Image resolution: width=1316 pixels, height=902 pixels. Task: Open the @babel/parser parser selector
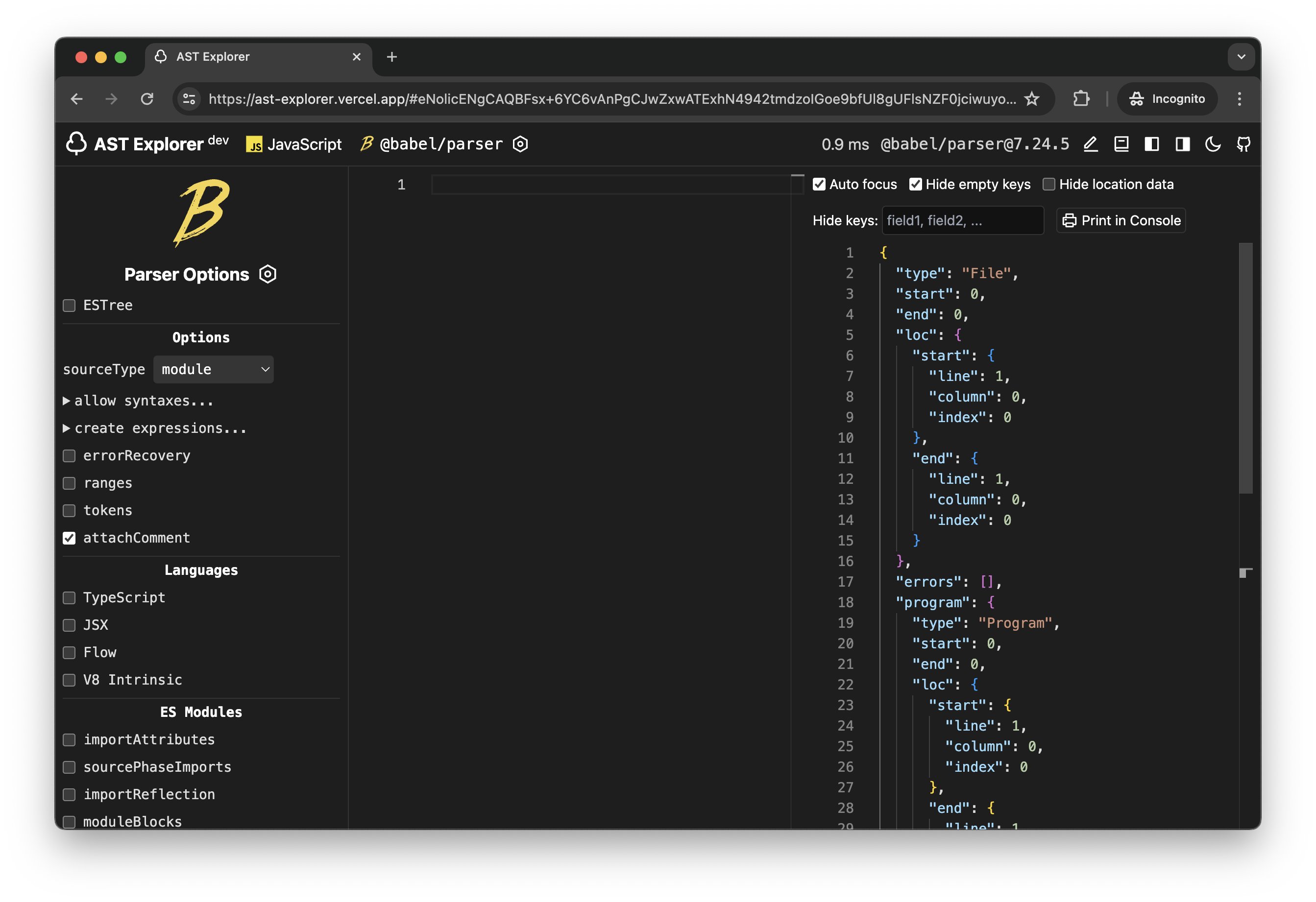[432, 144]
